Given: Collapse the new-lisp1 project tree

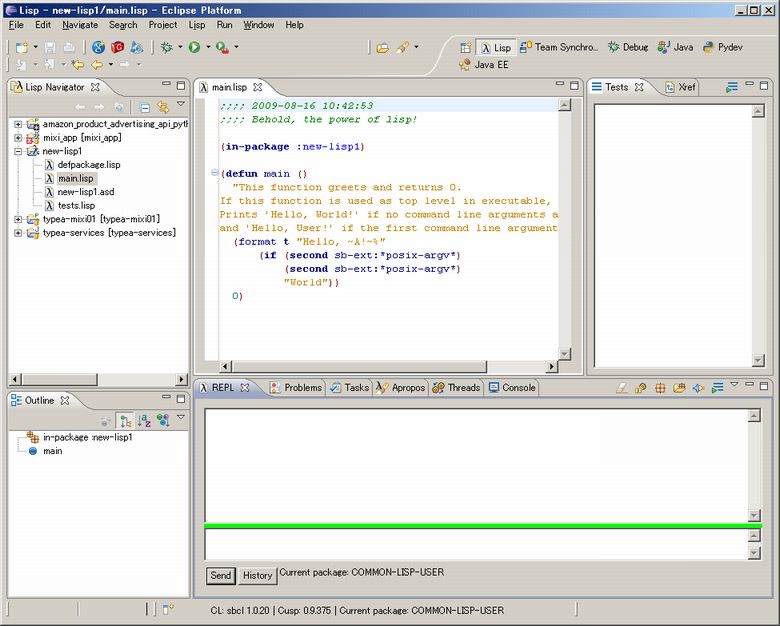Looking at the screenshot, I should click(18, 151).
